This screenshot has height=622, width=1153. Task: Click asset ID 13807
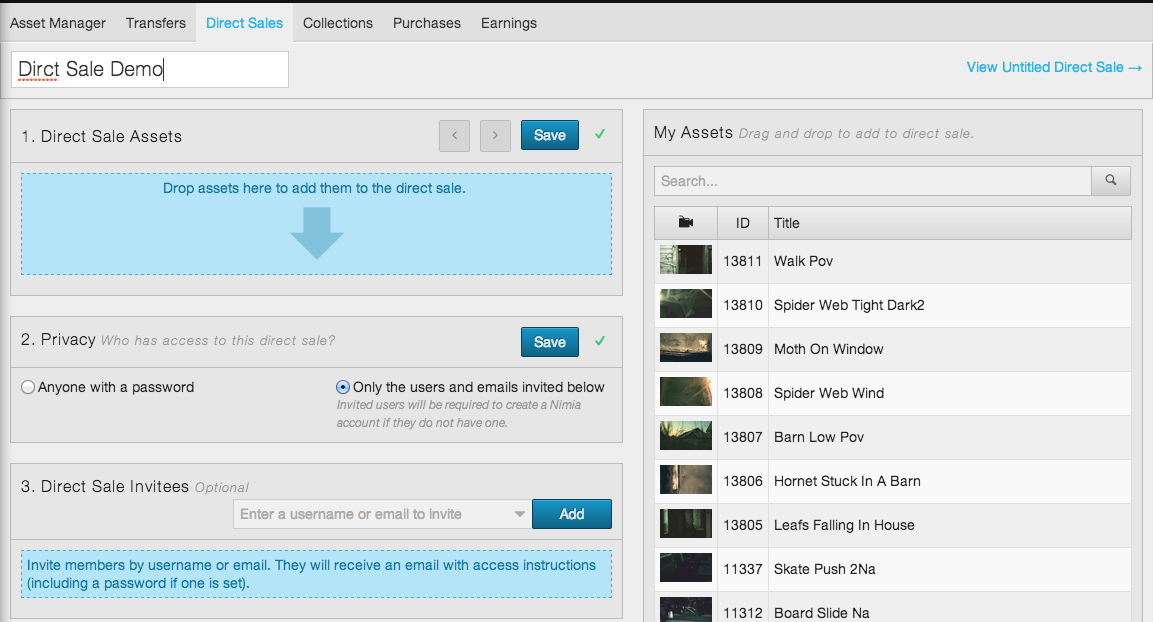(x=743, y=437)
